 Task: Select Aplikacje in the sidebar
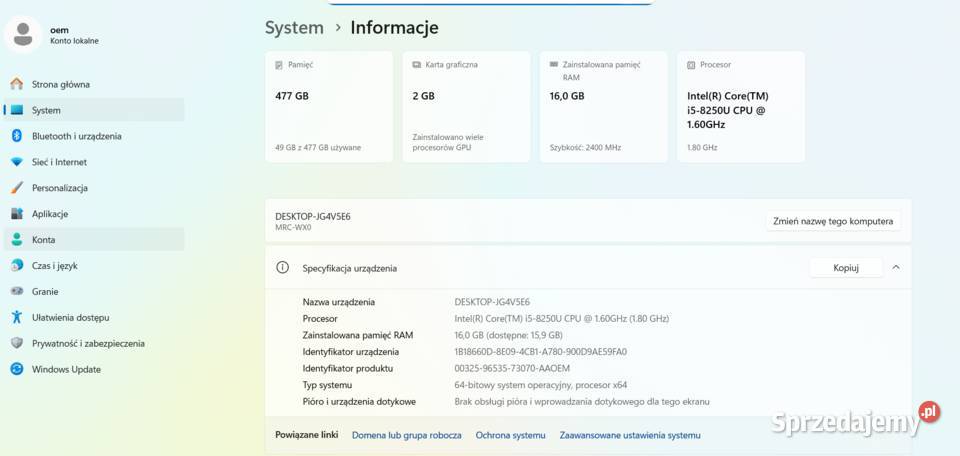point(50,214)
